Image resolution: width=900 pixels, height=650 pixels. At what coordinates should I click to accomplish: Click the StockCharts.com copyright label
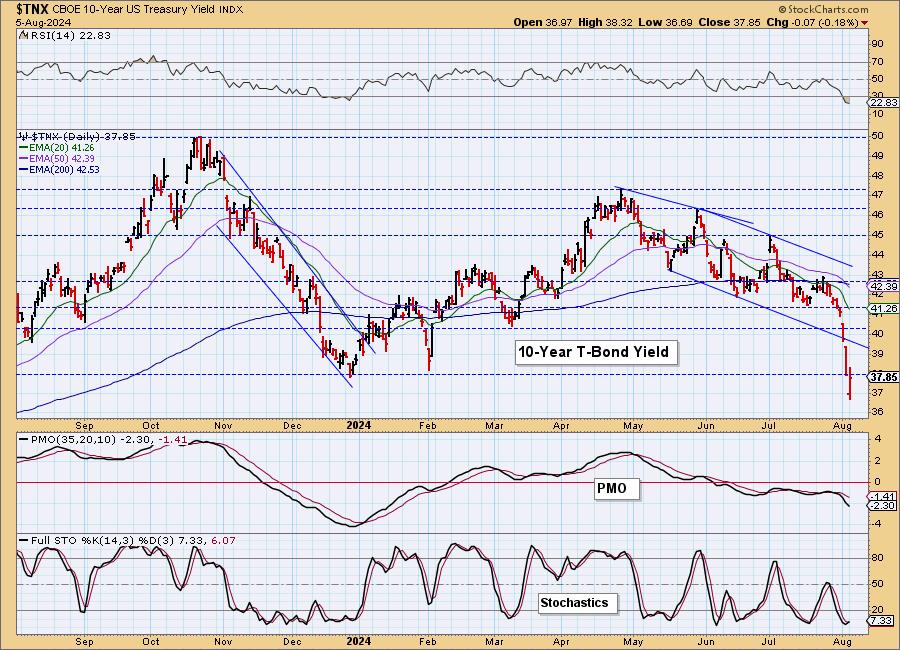[823, 10]
